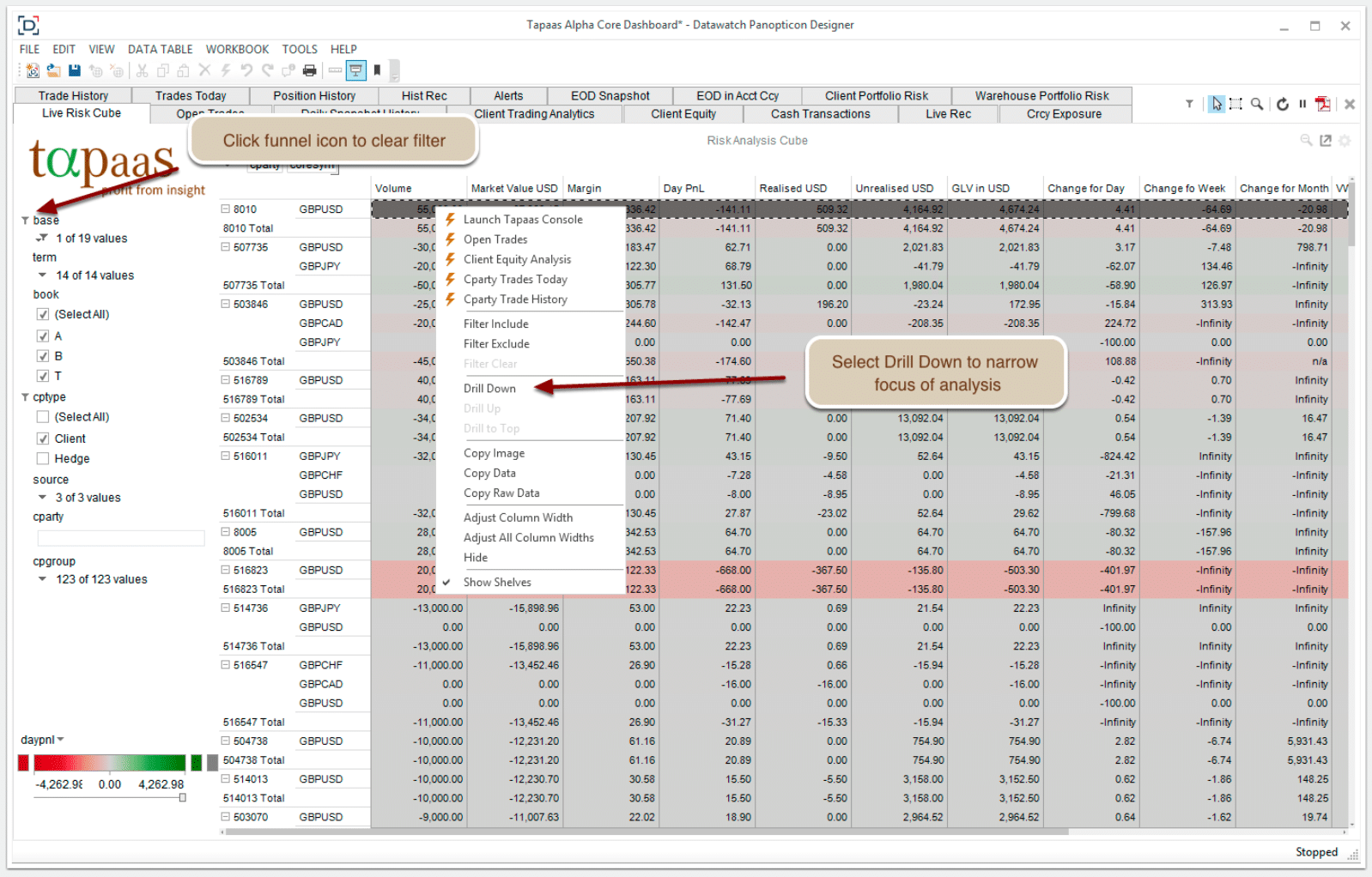Pause data updates with pause icon
This screenshot has height=877, width=1372.
click(1302, 104)
